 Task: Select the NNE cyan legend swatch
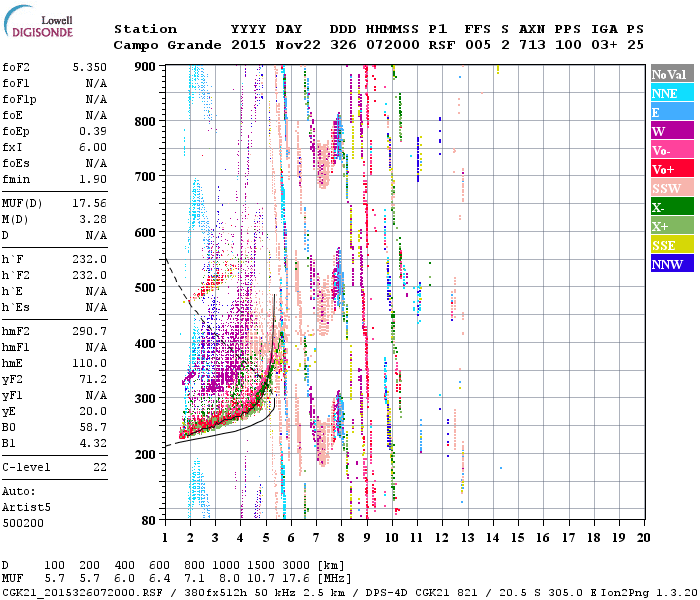[x=672, y=93]
